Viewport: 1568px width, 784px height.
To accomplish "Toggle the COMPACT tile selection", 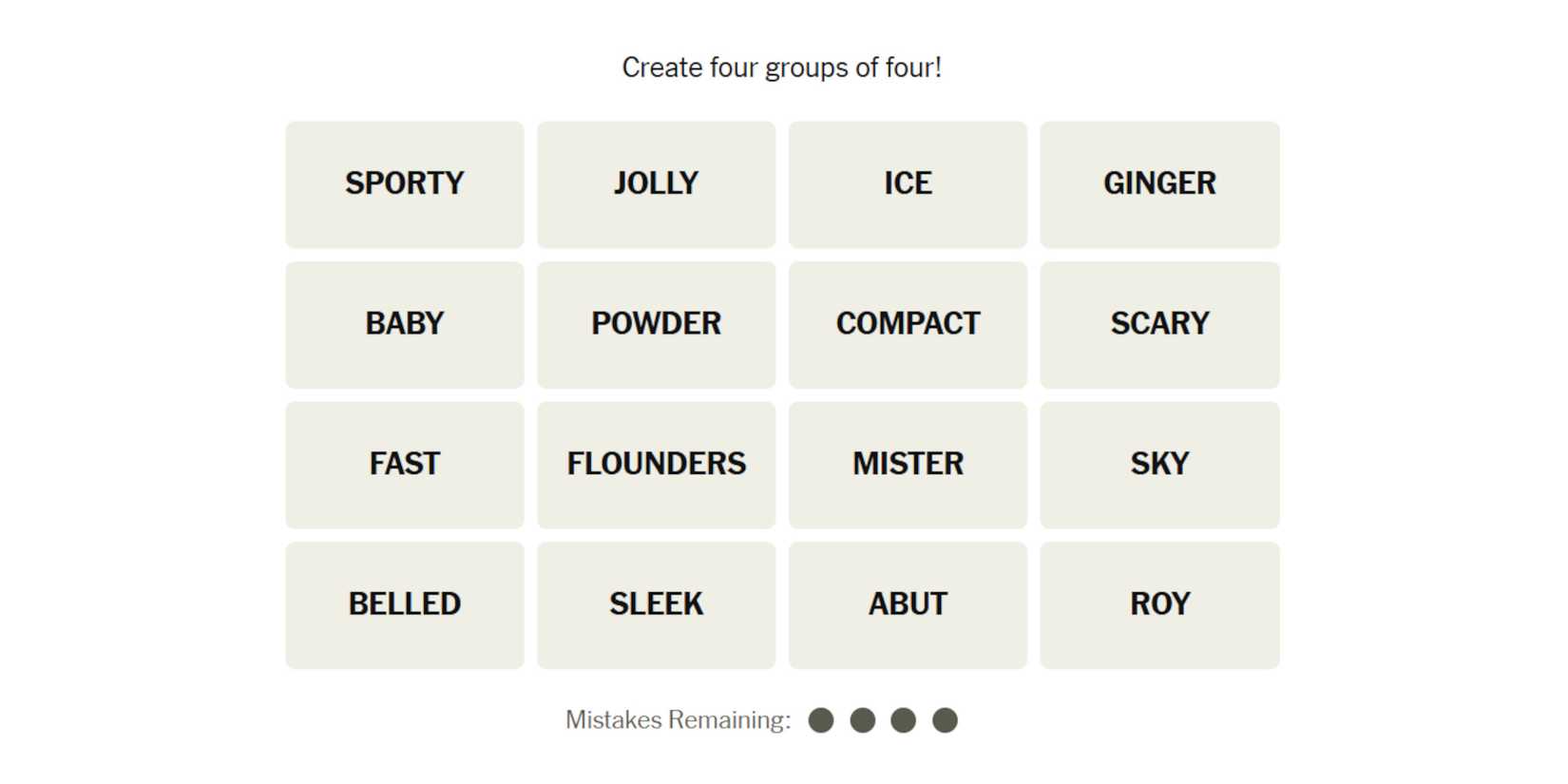I will coord(908,324).
